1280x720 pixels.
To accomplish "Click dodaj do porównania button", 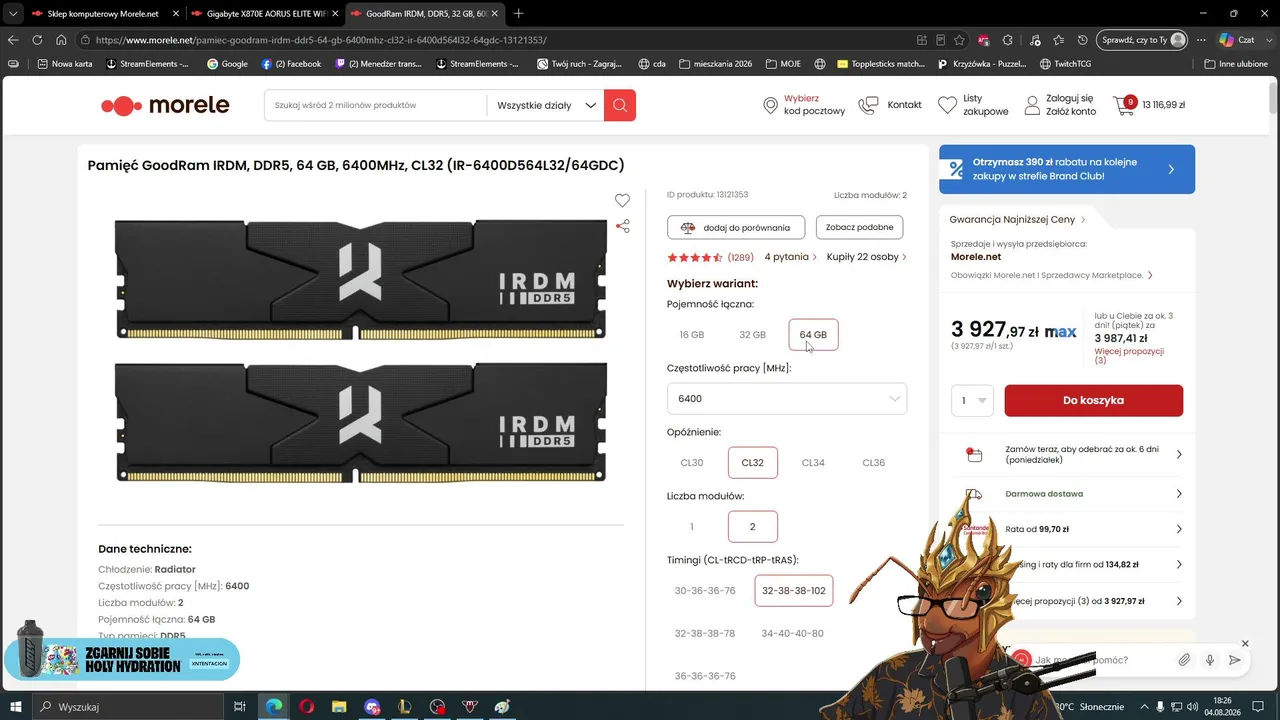I will point(736,227).
